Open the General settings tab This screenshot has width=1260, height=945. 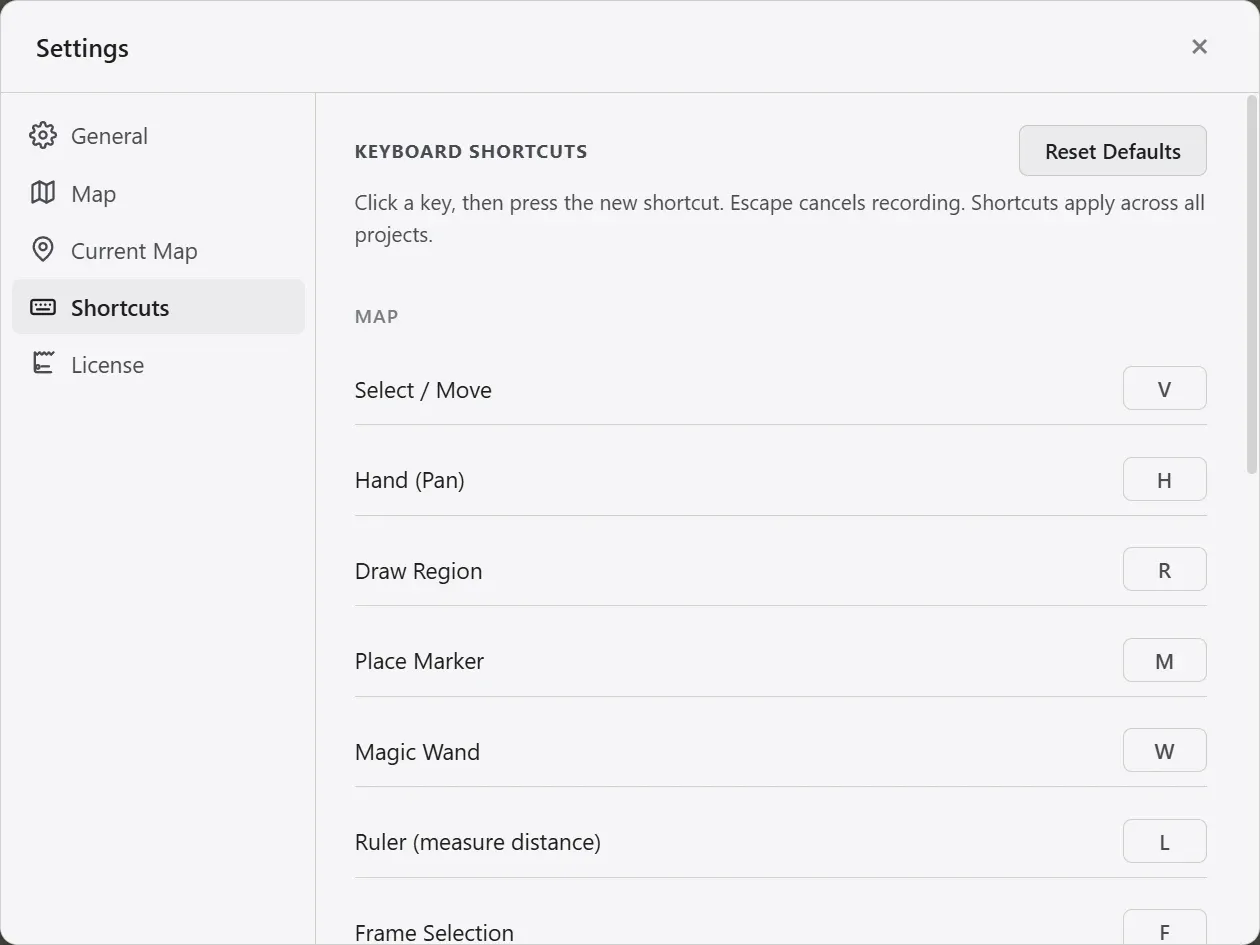(158, 136)
